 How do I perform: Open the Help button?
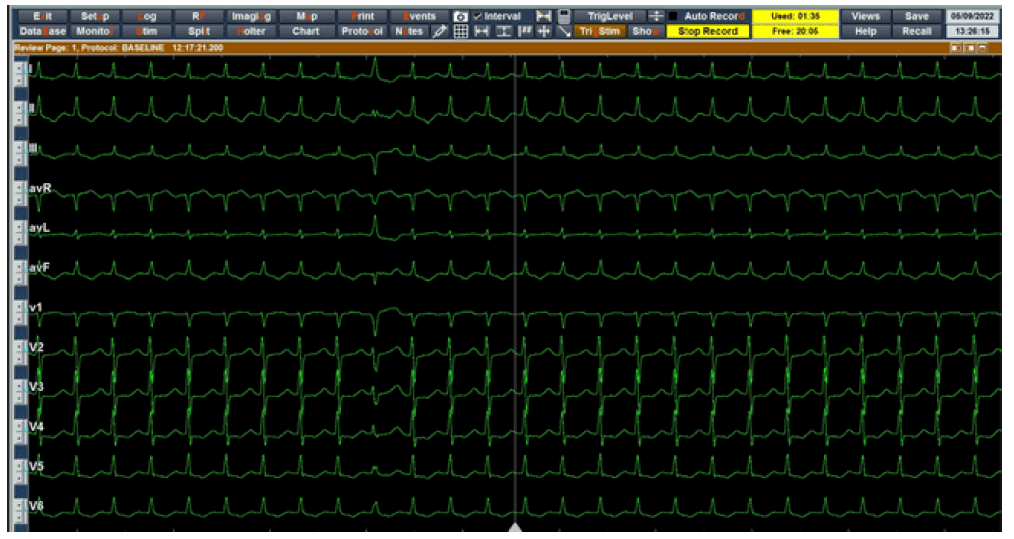tap(865, 31)
